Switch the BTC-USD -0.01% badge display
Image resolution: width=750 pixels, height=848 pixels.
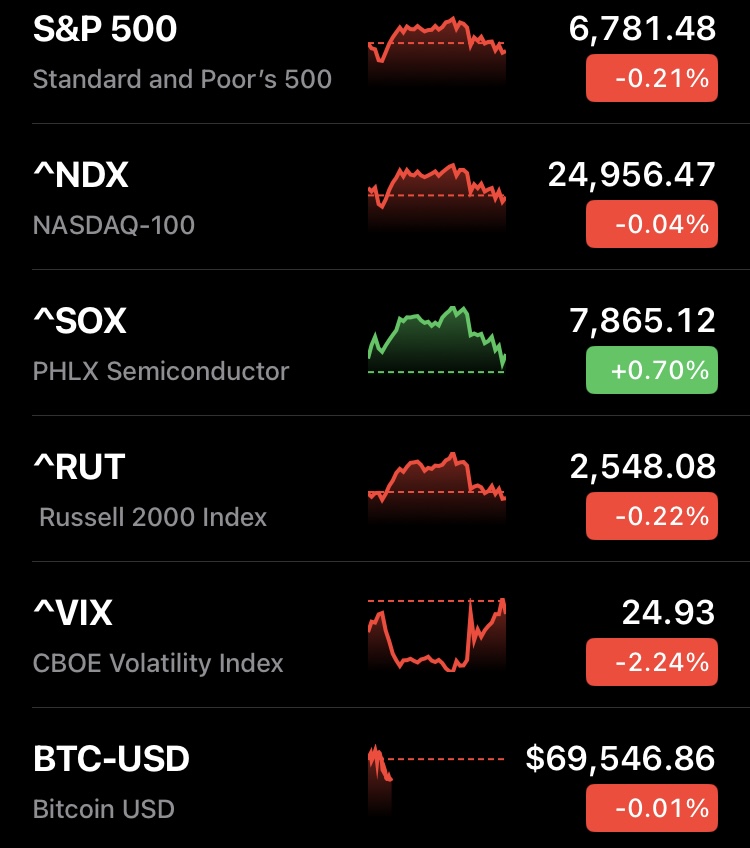click(651, 808)
